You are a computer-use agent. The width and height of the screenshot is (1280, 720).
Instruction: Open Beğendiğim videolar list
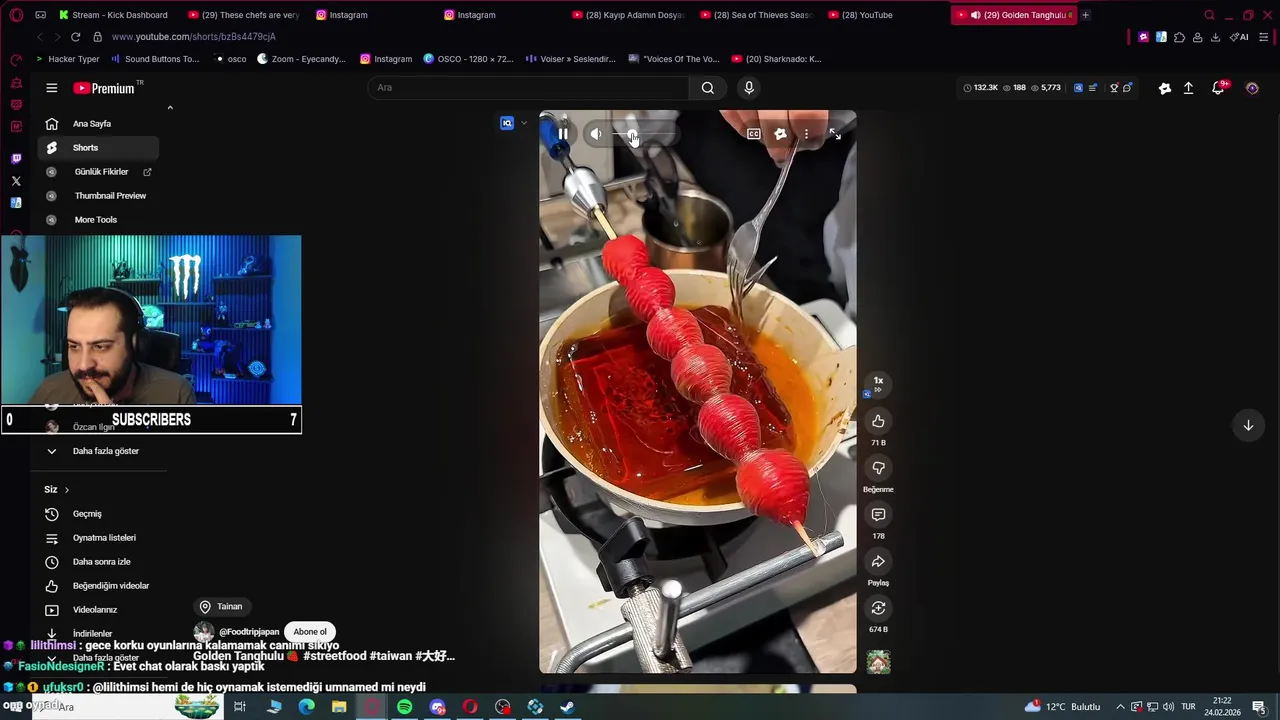click(98, 586)
